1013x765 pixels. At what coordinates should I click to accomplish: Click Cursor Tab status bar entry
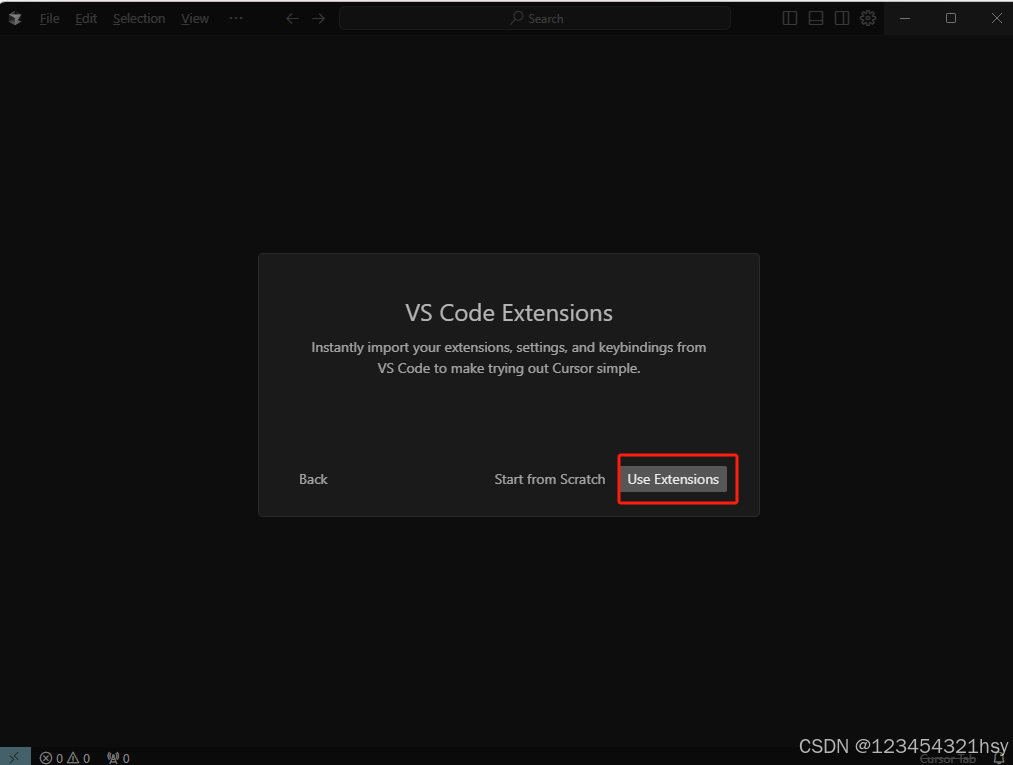948,759
